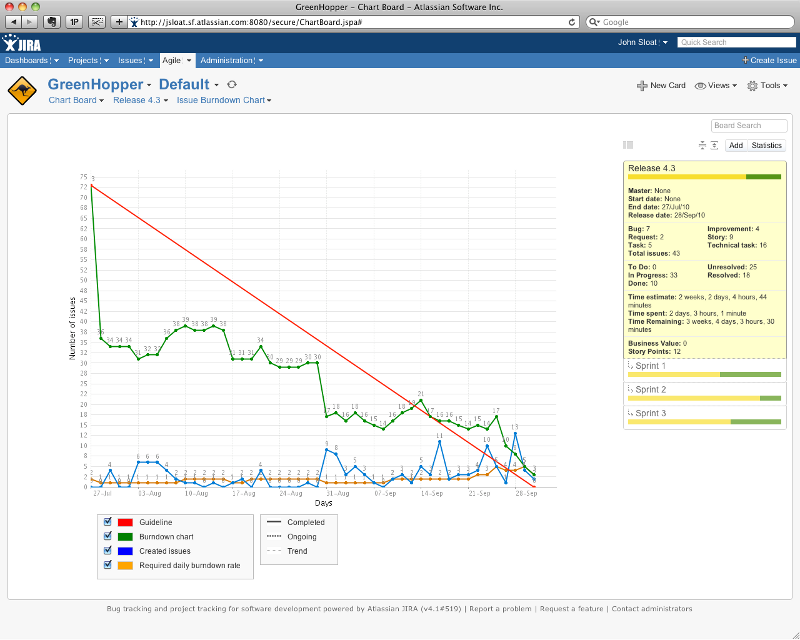Click the Evernote elephant toolbar icon

tap(51, 21)
